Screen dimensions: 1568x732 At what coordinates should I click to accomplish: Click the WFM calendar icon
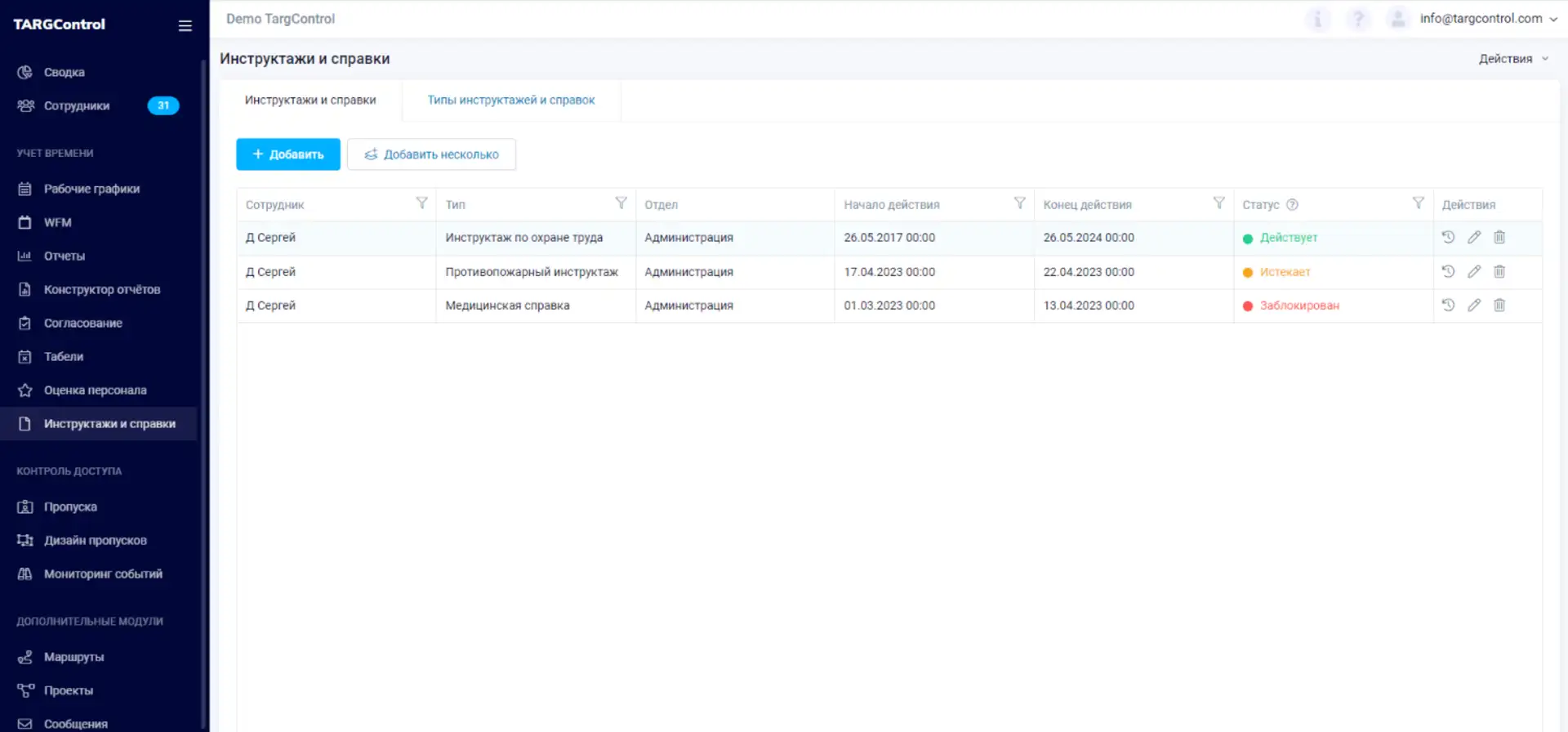[x=25, y=222]
